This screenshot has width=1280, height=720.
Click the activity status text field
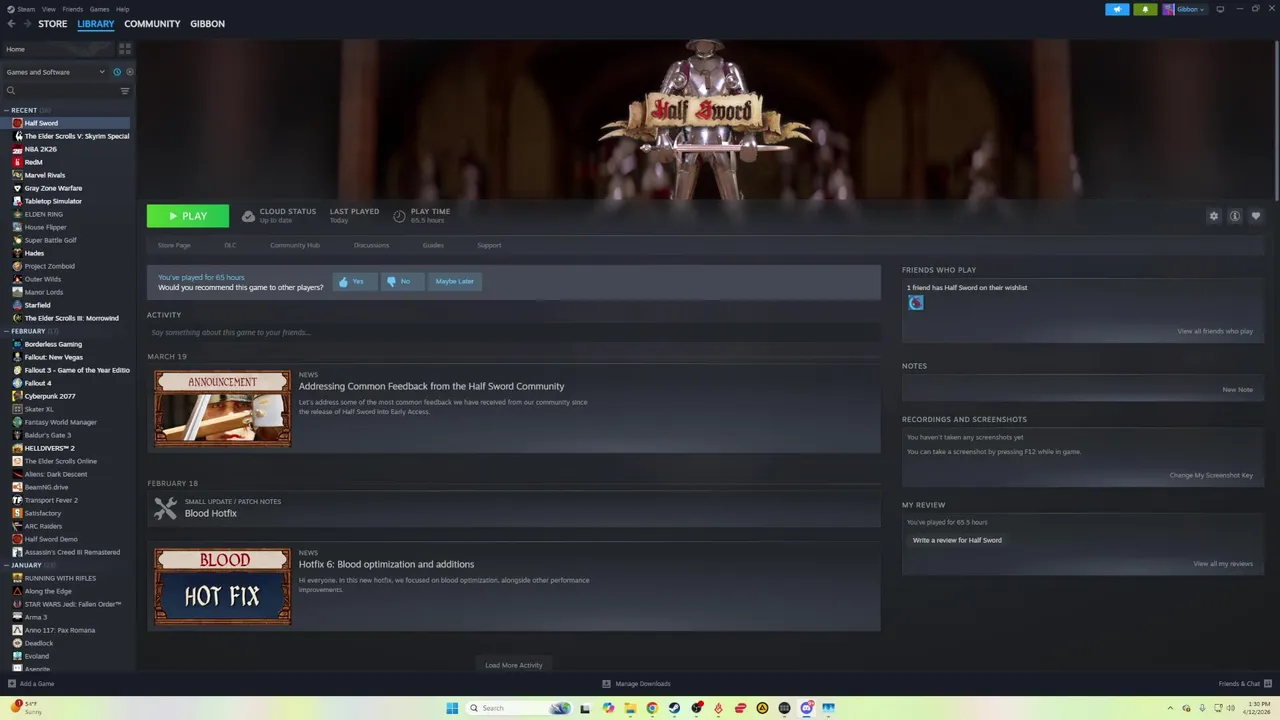coord(514,332)
